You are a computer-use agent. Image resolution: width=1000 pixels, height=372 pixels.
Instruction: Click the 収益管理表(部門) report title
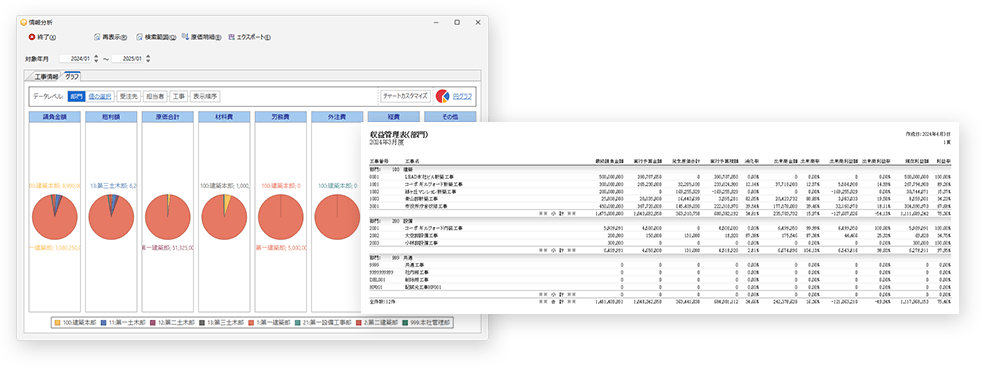399,135
